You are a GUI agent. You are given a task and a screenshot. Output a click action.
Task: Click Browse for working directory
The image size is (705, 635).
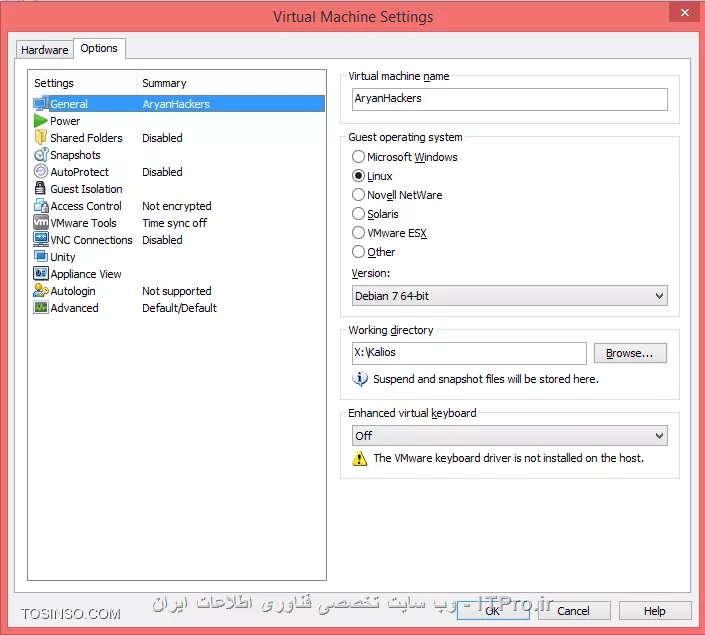(x=630, y=353)
